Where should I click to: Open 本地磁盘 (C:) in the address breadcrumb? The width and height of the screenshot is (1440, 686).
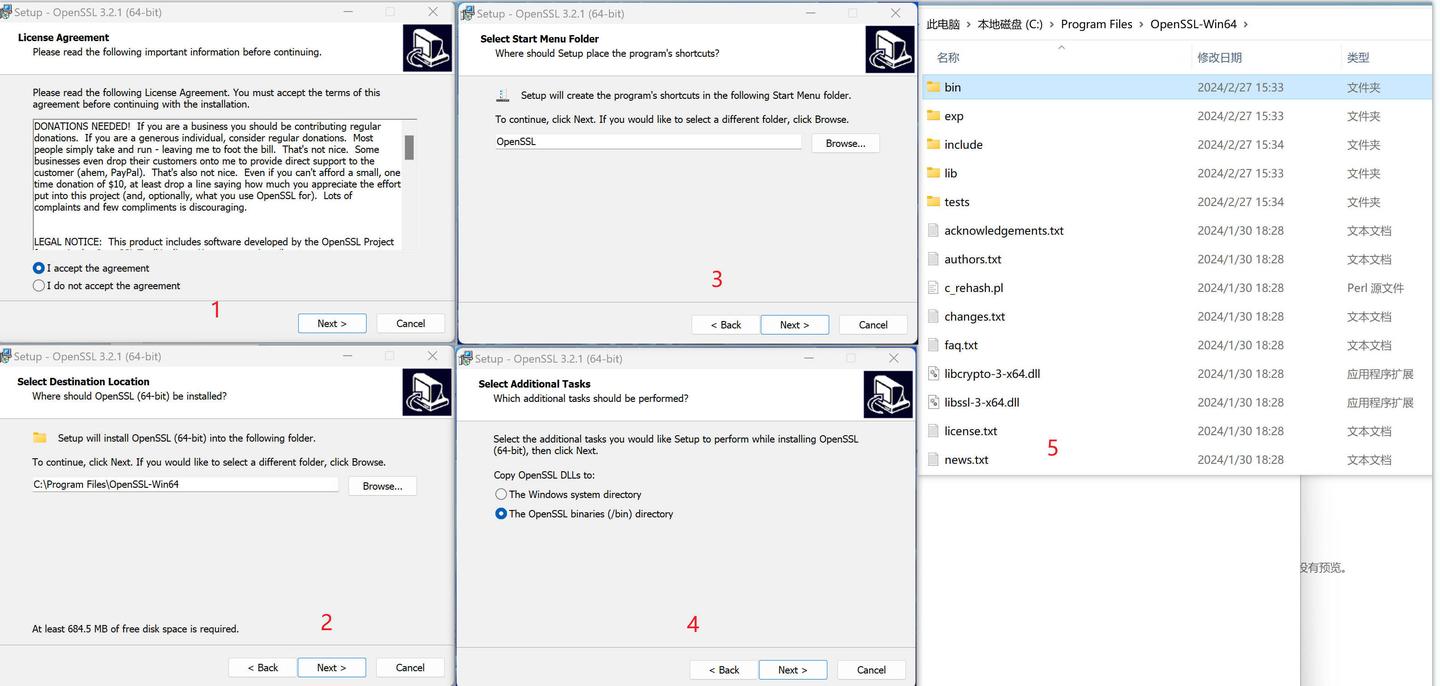[1010, 24]
